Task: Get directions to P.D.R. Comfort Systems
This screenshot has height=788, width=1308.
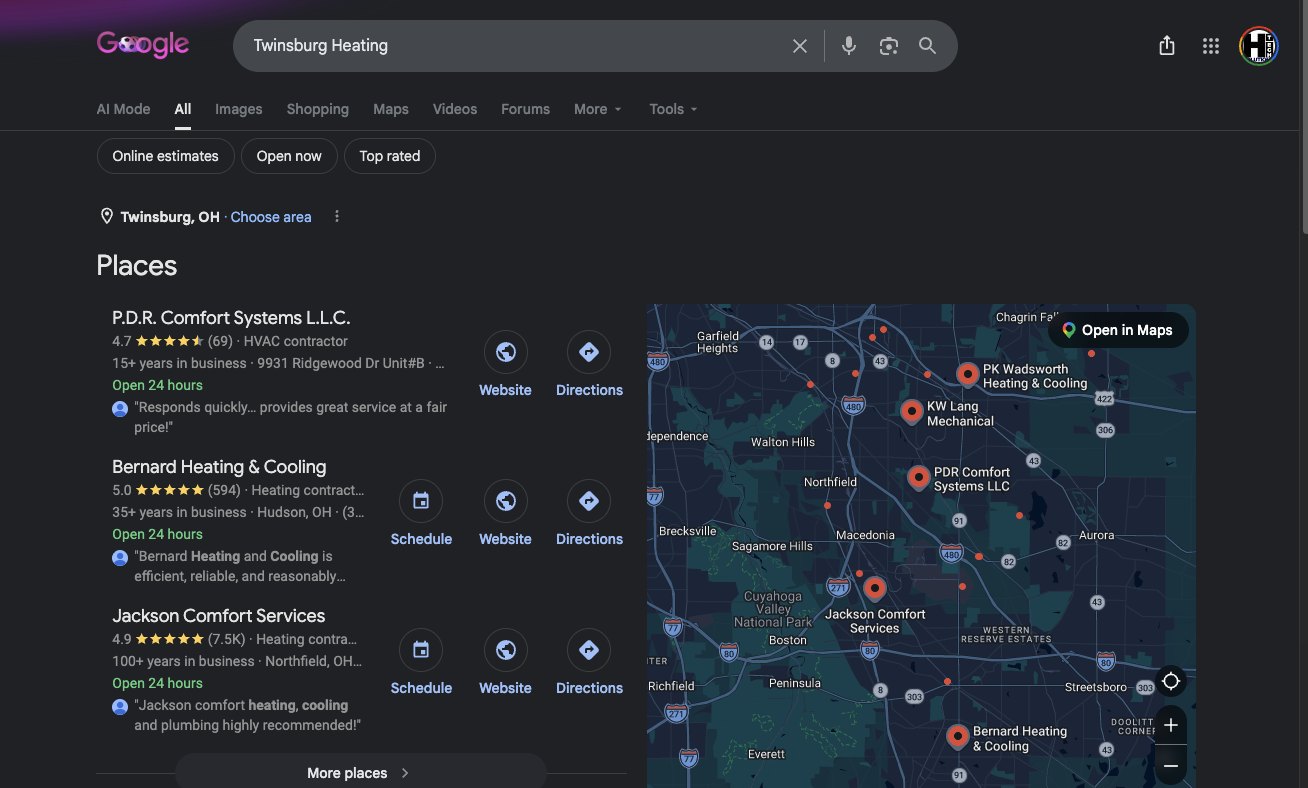Action: (589, 352)
